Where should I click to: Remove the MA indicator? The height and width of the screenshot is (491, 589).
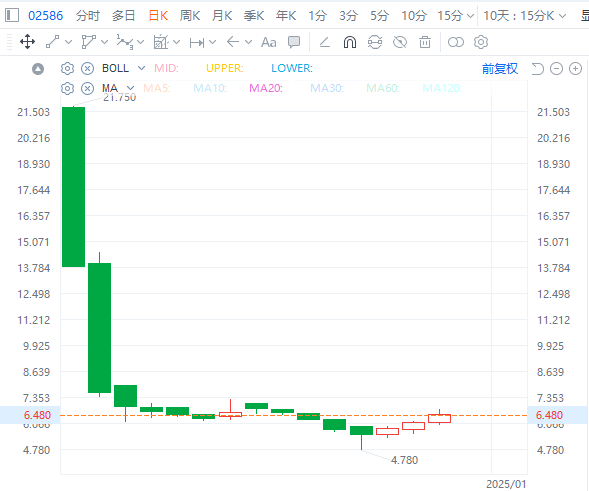[x=88, y=89]
